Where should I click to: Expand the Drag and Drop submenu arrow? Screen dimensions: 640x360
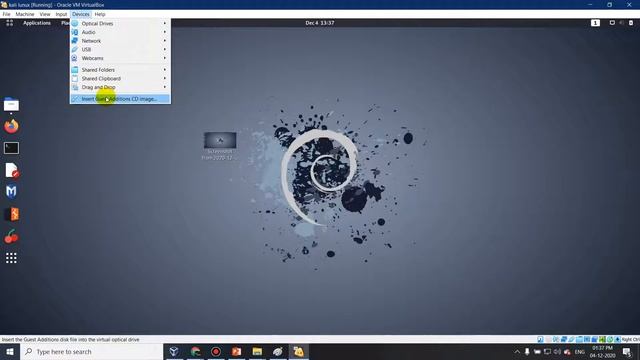(165, 87)
